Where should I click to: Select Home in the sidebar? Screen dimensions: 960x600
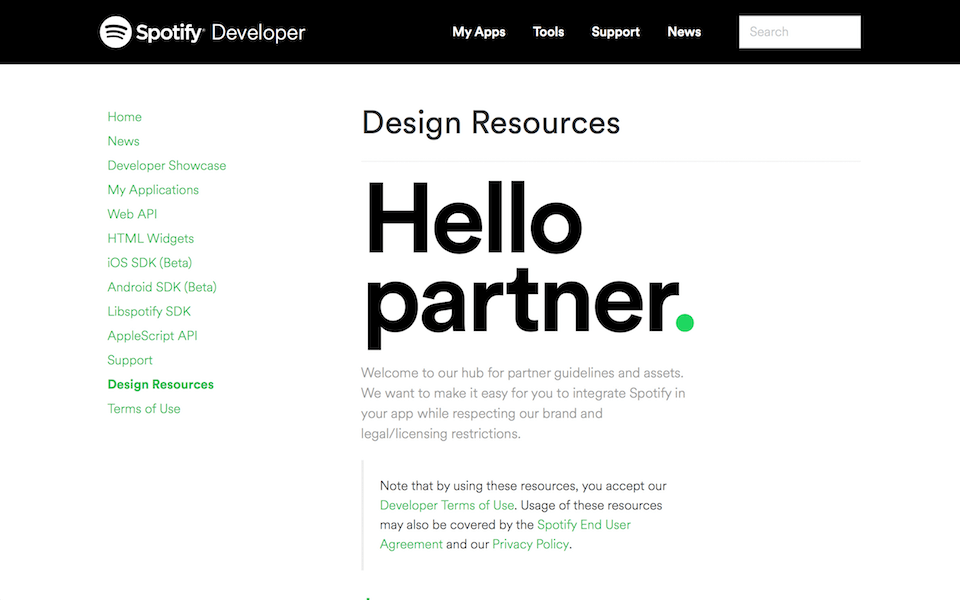pos(124,117)
